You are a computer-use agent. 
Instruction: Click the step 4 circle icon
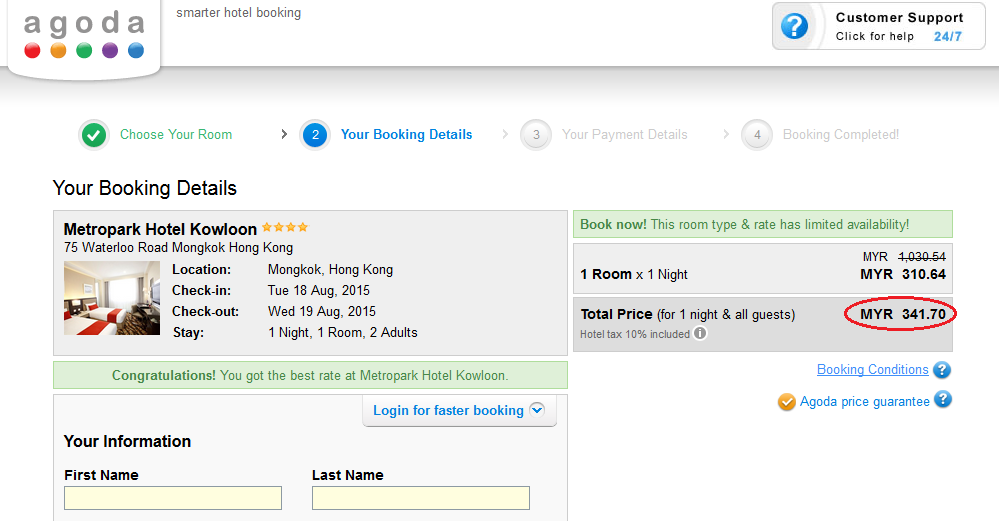point(757,135)
